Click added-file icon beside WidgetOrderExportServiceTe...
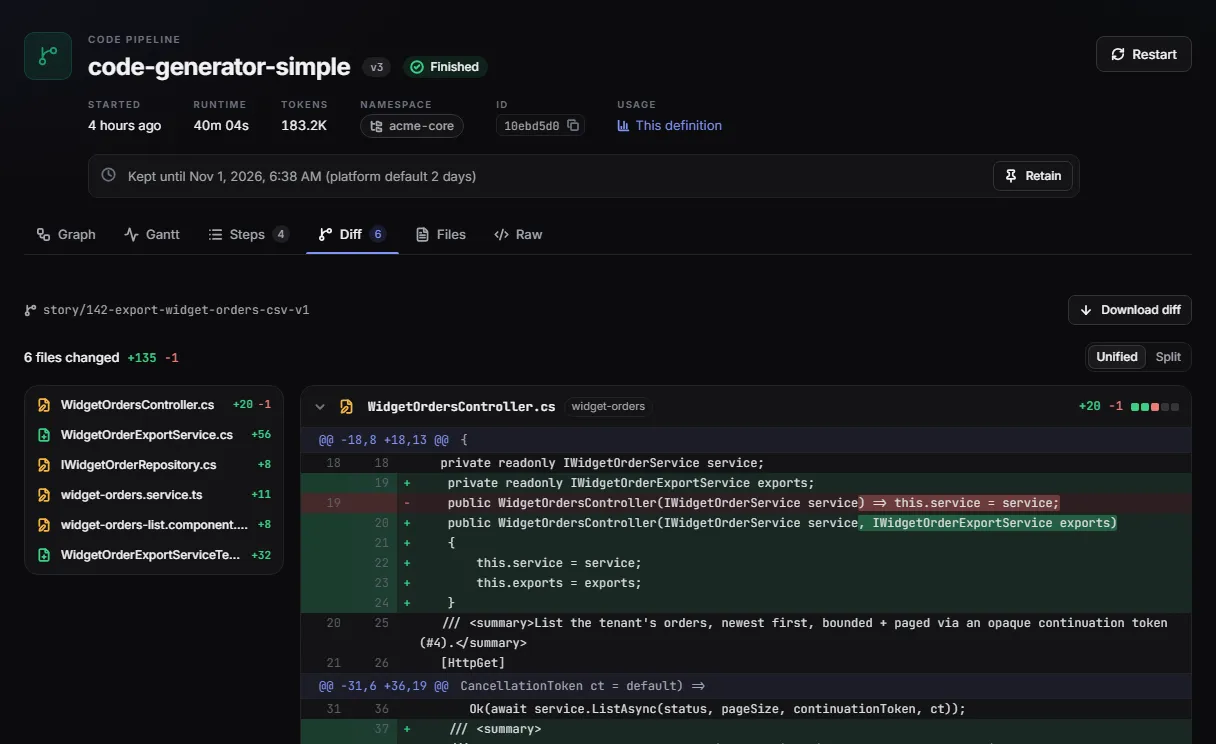 point(44,555)
